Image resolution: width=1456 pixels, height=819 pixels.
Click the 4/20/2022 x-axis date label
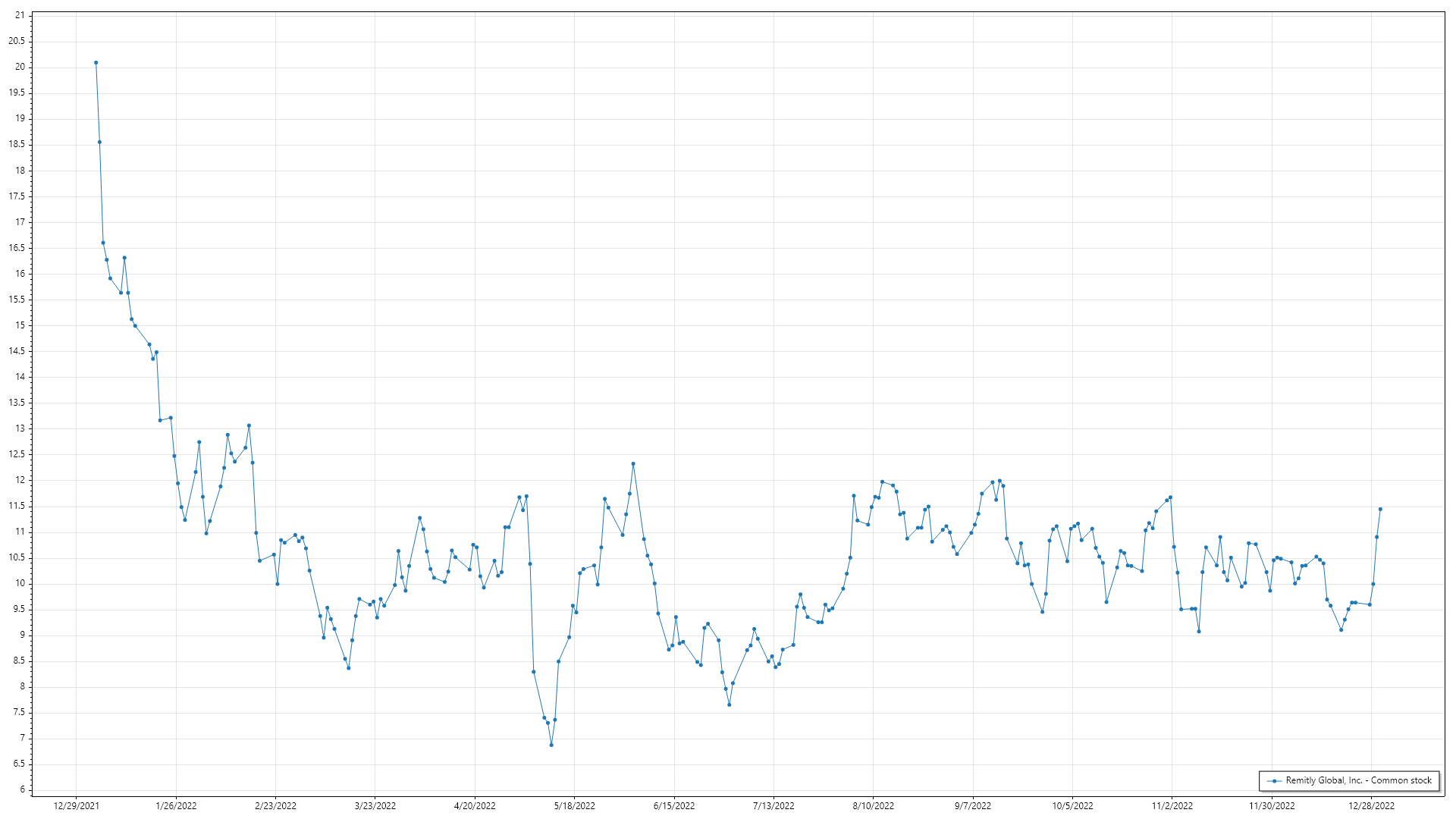(x=475, y=806)
